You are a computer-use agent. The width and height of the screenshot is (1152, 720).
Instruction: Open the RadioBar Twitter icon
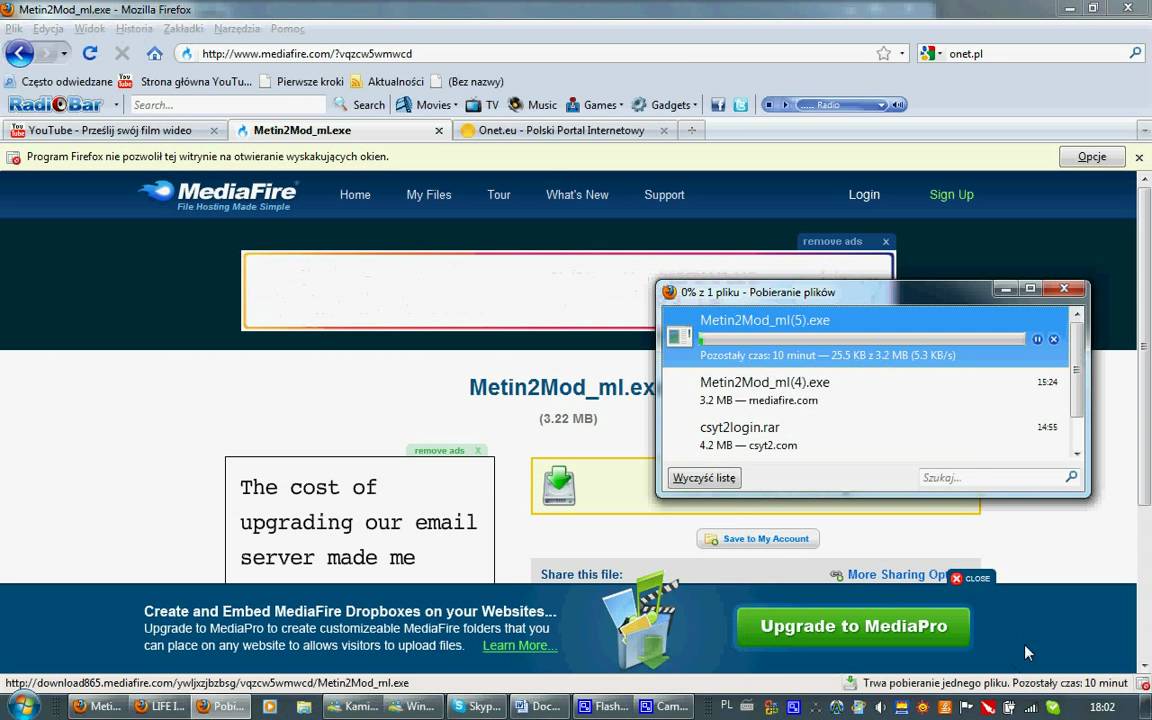741,105
